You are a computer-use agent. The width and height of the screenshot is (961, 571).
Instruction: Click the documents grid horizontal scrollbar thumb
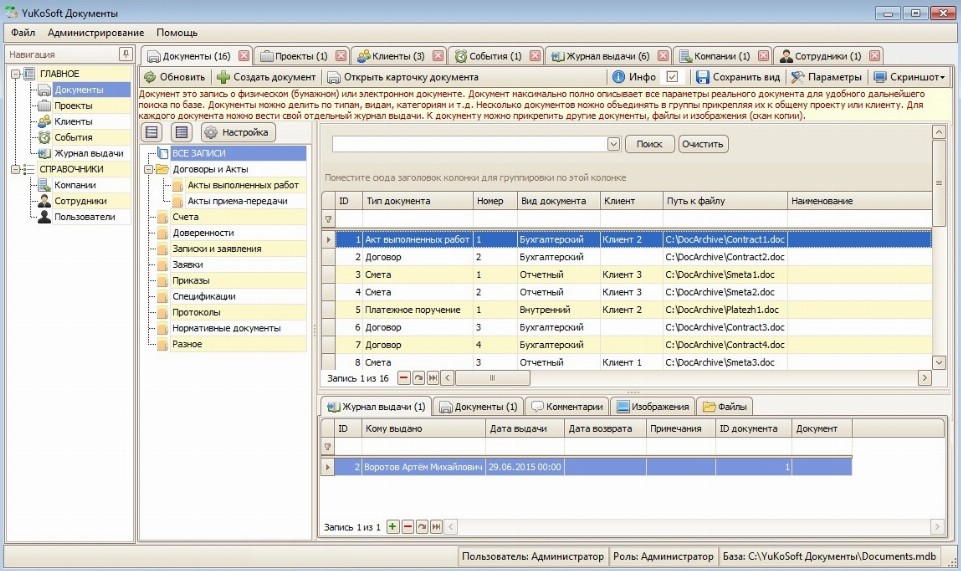pyautogui.click(x=489, y=379)
